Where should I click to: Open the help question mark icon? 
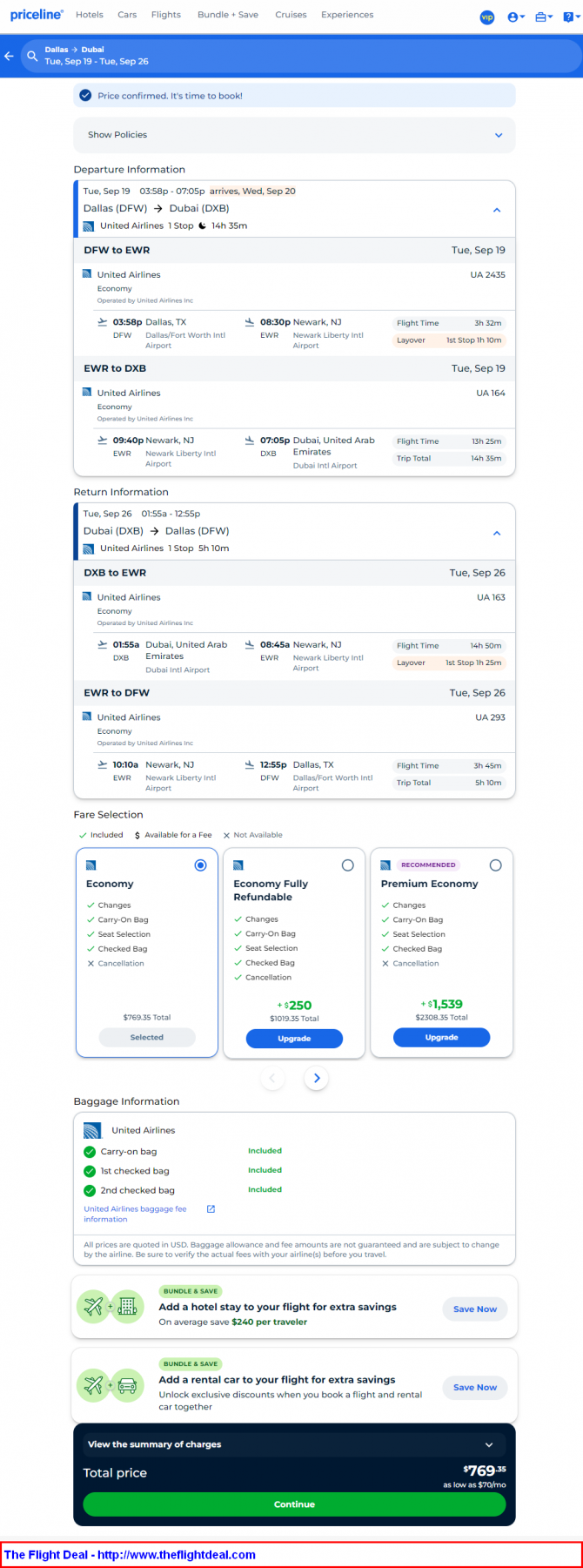(568, 17)
